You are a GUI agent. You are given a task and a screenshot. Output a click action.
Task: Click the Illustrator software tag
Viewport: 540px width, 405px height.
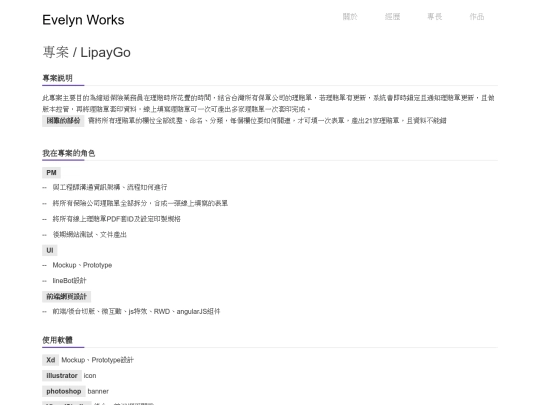(x=62, y=376)
